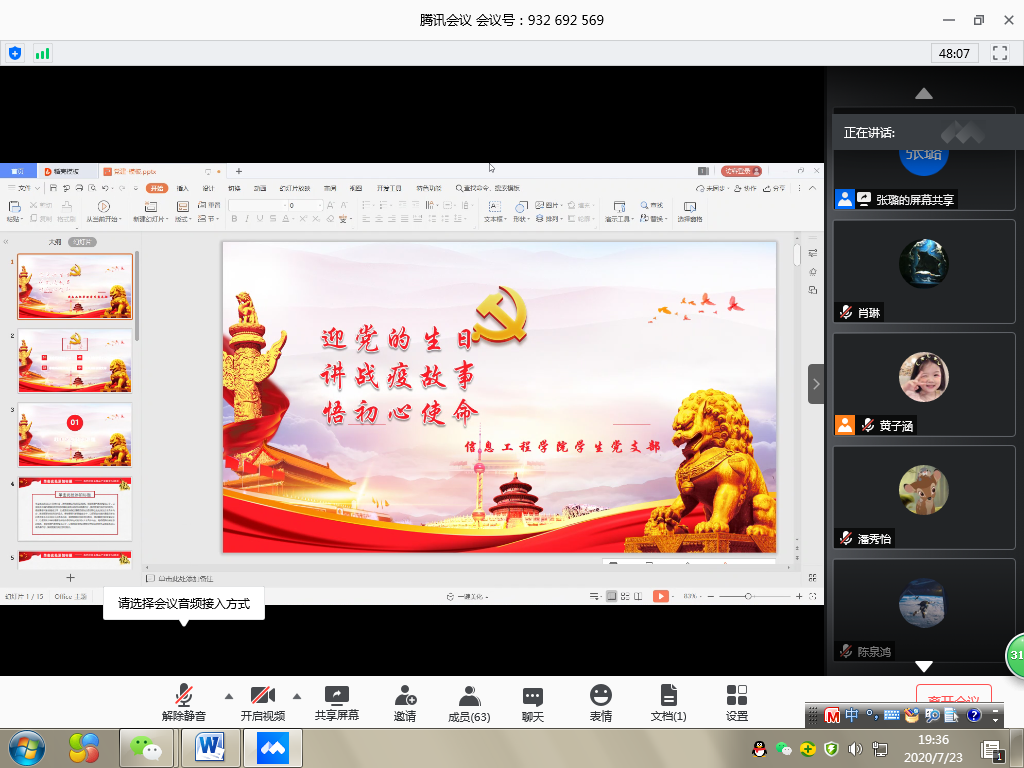This screenshot has height=768, width=1024.
Task: Switch to normal view in WPS status bar
Action: [x=611, y=596]
